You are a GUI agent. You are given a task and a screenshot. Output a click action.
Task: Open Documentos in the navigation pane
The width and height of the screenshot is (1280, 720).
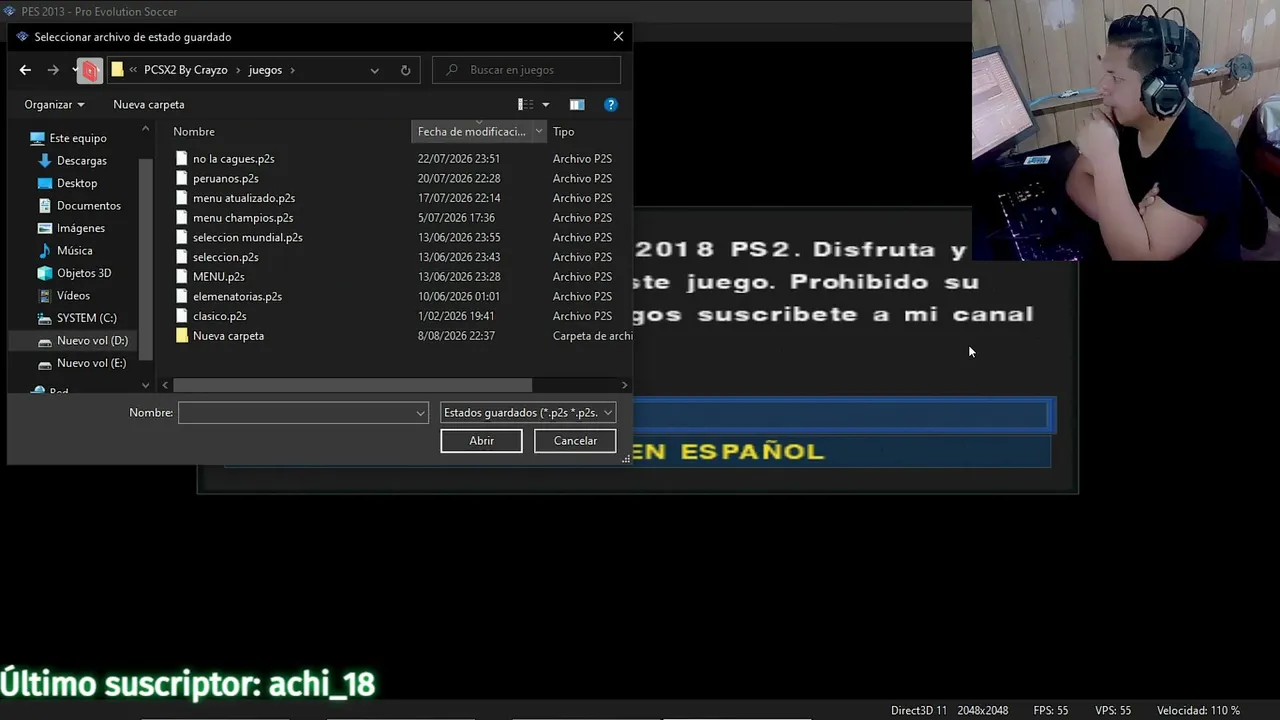(89, 205)
